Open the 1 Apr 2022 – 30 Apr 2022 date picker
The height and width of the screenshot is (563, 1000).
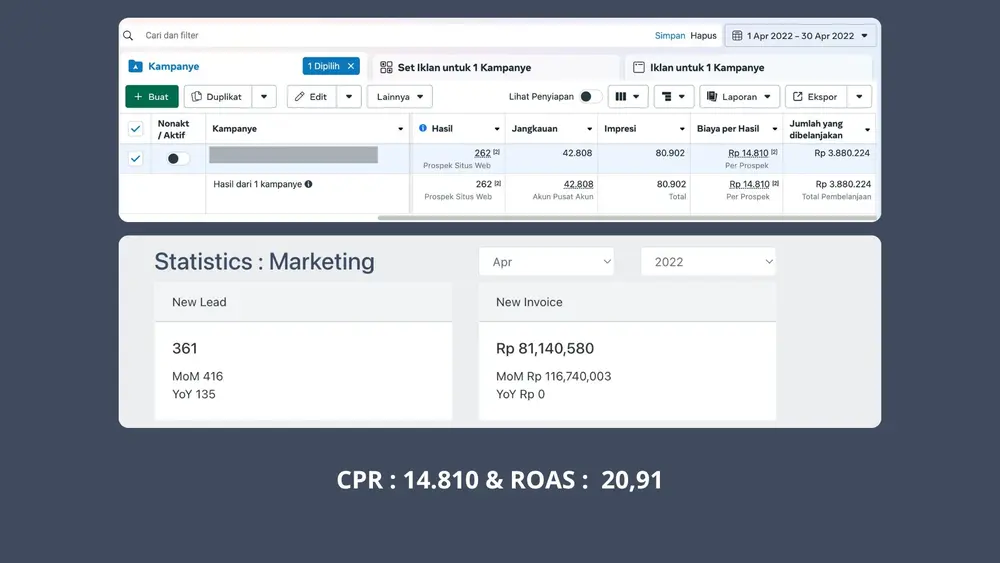pyautogui.click(x=800, y=36)
